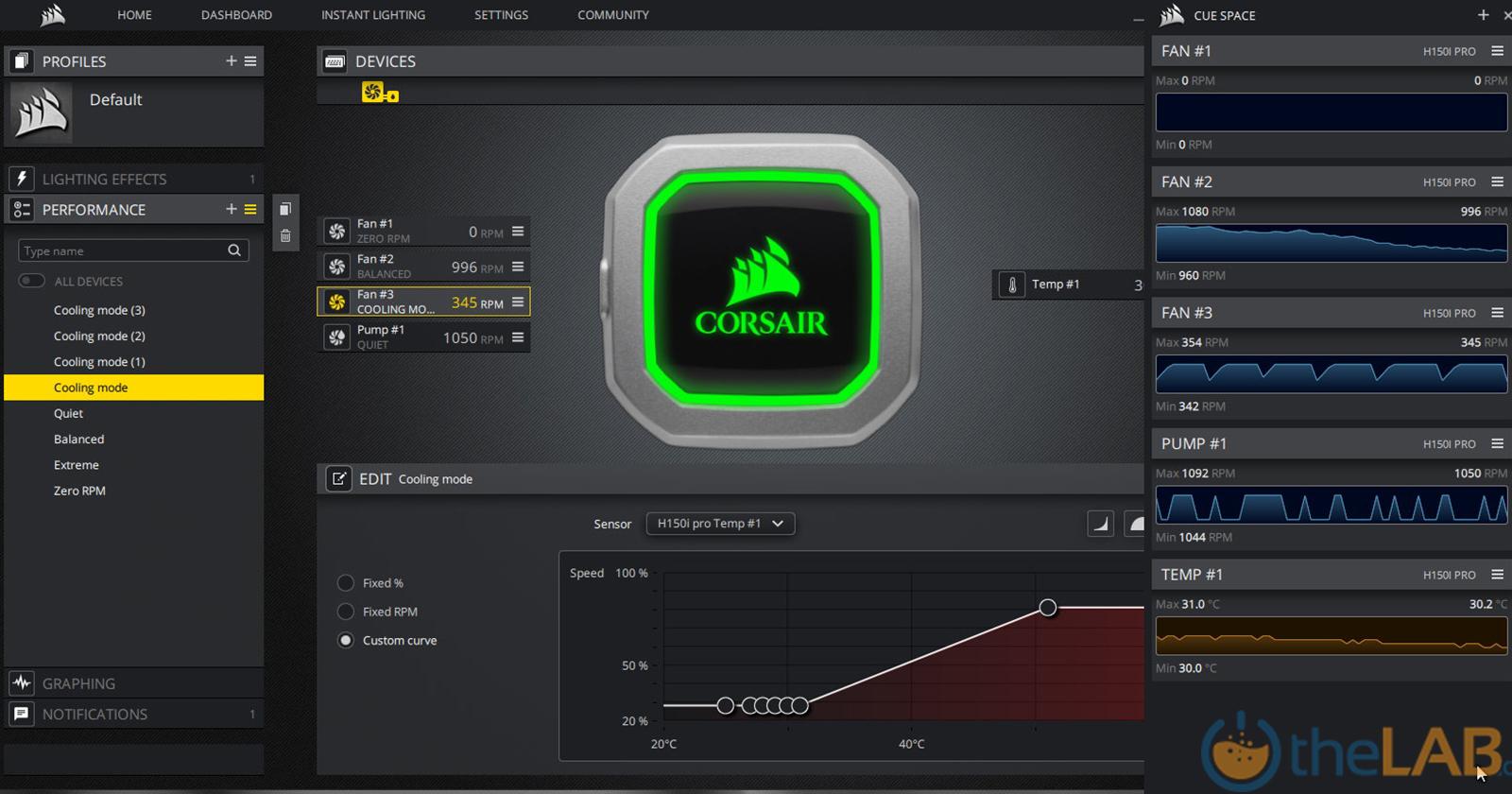Image resolution: width=1512 pixels, height=794 pixels.
Task: Open the COMMUNITY tab
Action: coord(613,15)
